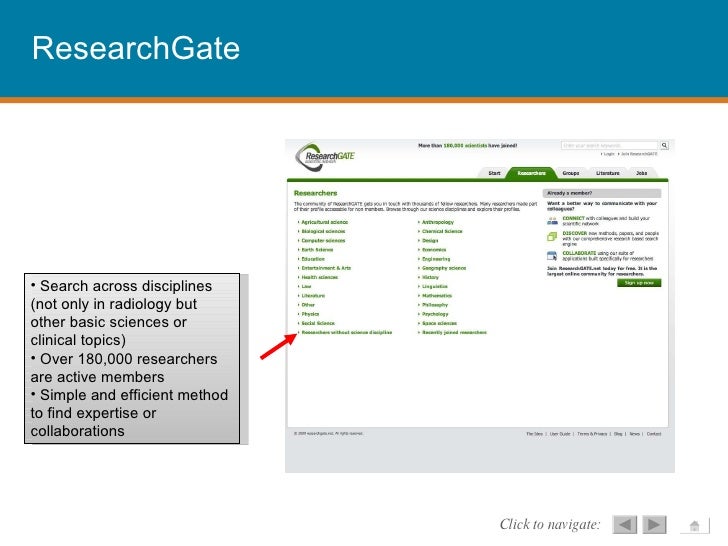The image size is (728, 546).
Task: Click User Guide footer link
Action: 560,434
